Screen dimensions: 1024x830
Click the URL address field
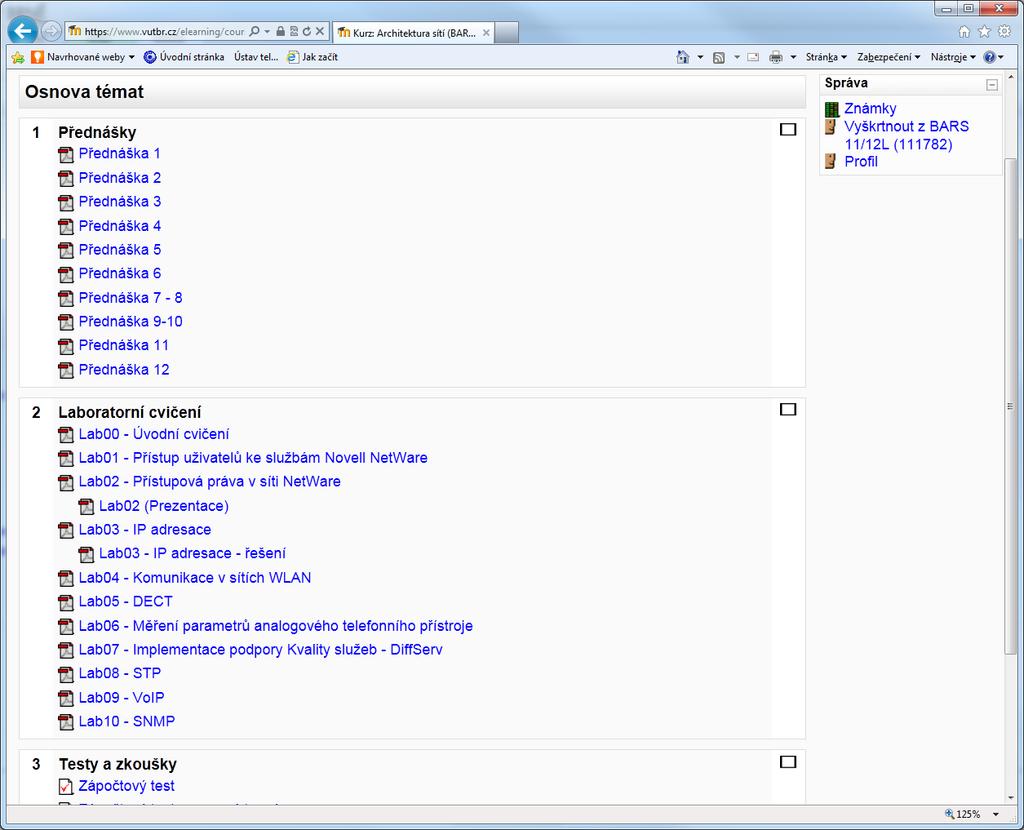tap(164, 31)
